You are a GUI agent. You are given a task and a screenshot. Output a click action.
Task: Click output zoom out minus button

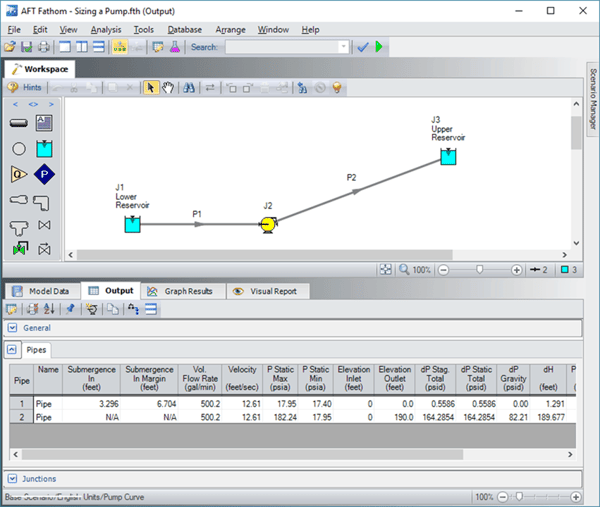(x=502, y=497)
